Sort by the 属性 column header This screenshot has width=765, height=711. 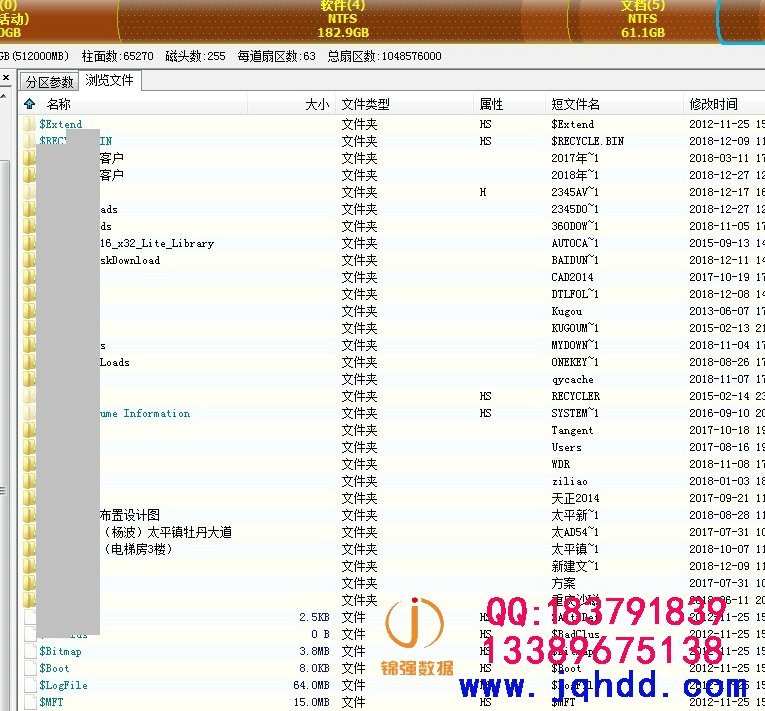point(491,104)
